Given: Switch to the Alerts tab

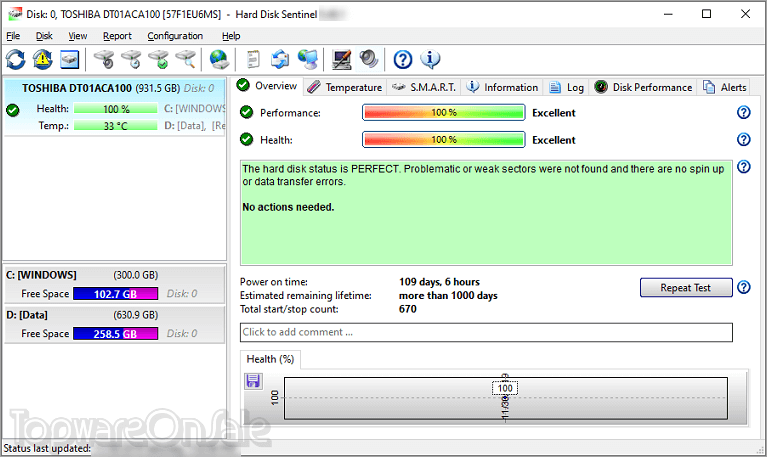Looking at the screenshot, I should click(725, 87).
